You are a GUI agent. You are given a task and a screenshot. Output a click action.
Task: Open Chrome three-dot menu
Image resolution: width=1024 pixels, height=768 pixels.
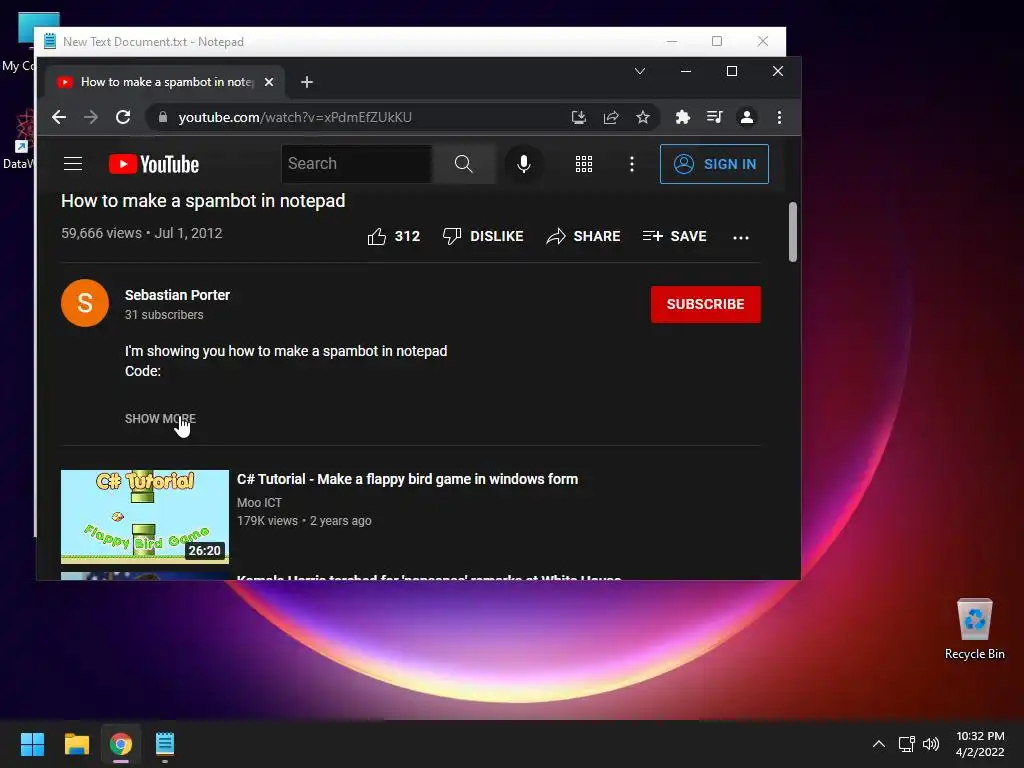(779, 117)
